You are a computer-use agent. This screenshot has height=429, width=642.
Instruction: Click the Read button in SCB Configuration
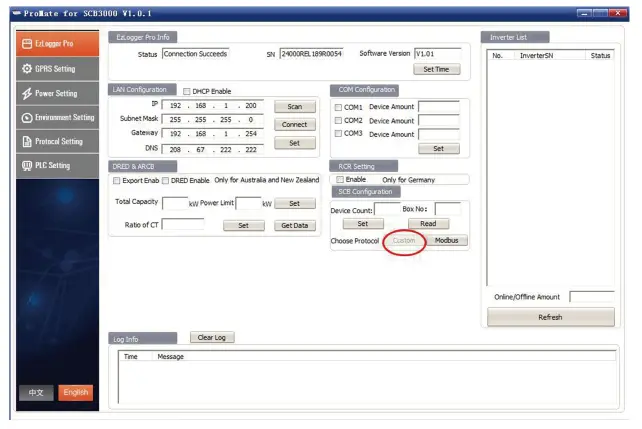point(428,224)
